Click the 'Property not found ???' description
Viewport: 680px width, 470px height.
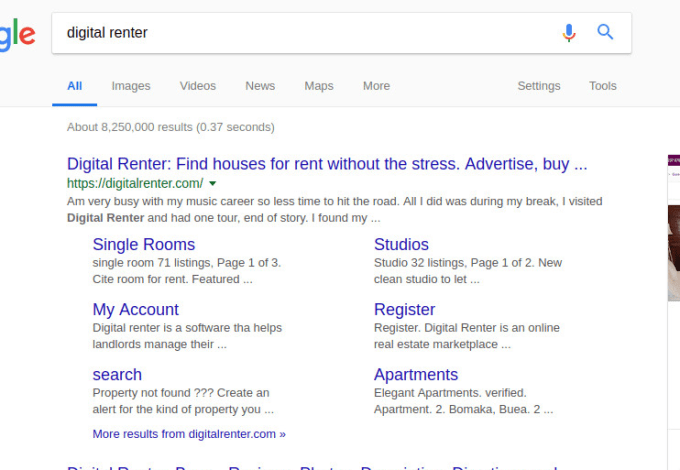183,401
